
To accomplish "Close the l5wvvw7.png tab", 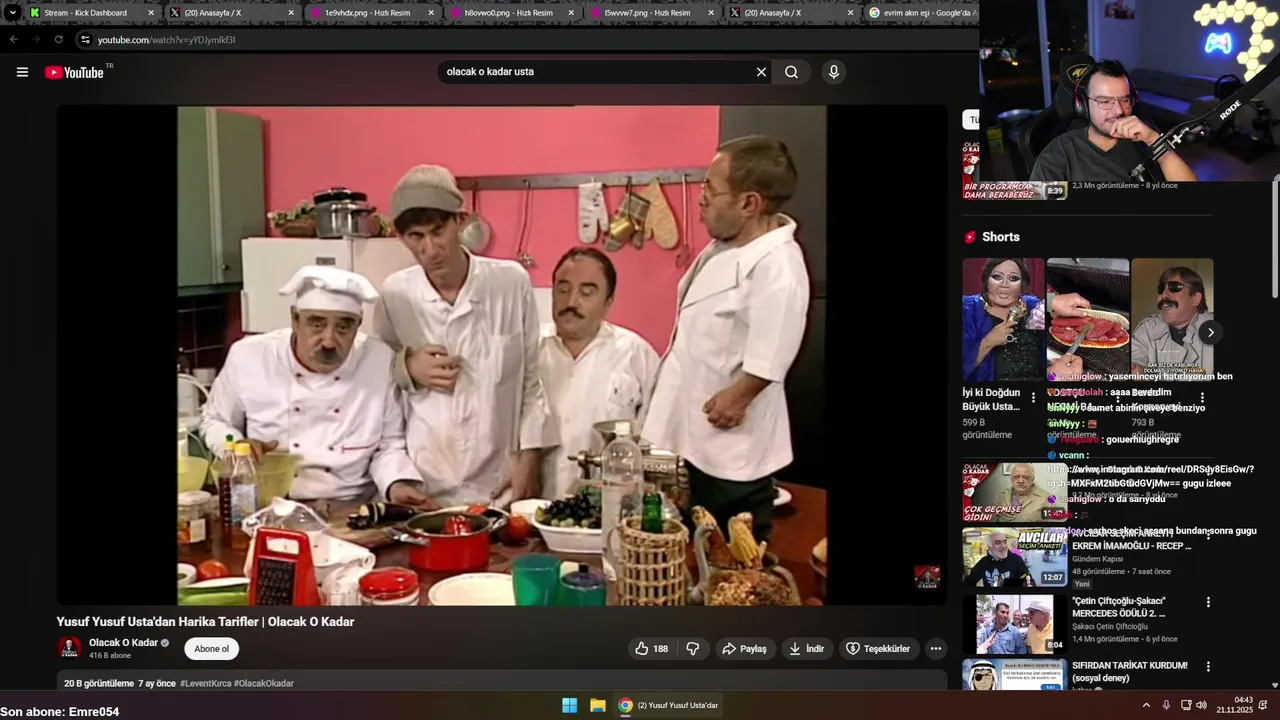I will pyautogui.click(x=711, y=13).
